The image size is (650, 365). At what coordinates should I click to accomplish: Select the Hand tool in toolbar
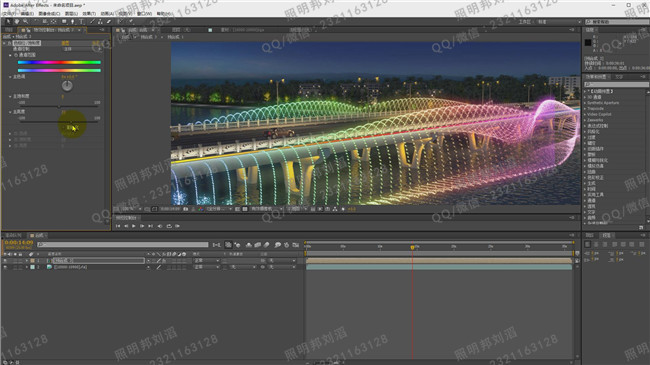coord(17,22)
